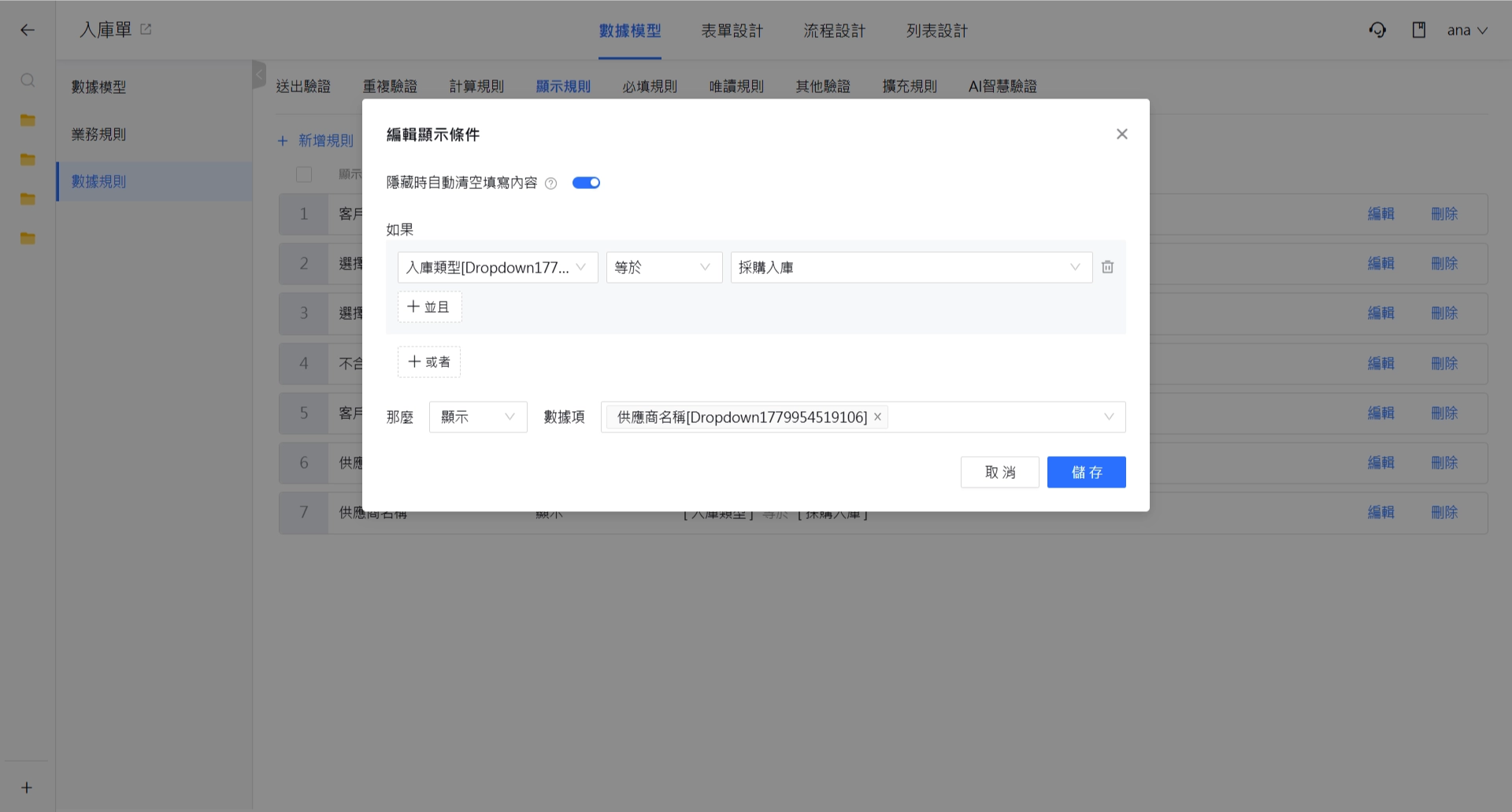
Task: Click 刪除 for rule row 7
Action: (x=1444, y=512)
